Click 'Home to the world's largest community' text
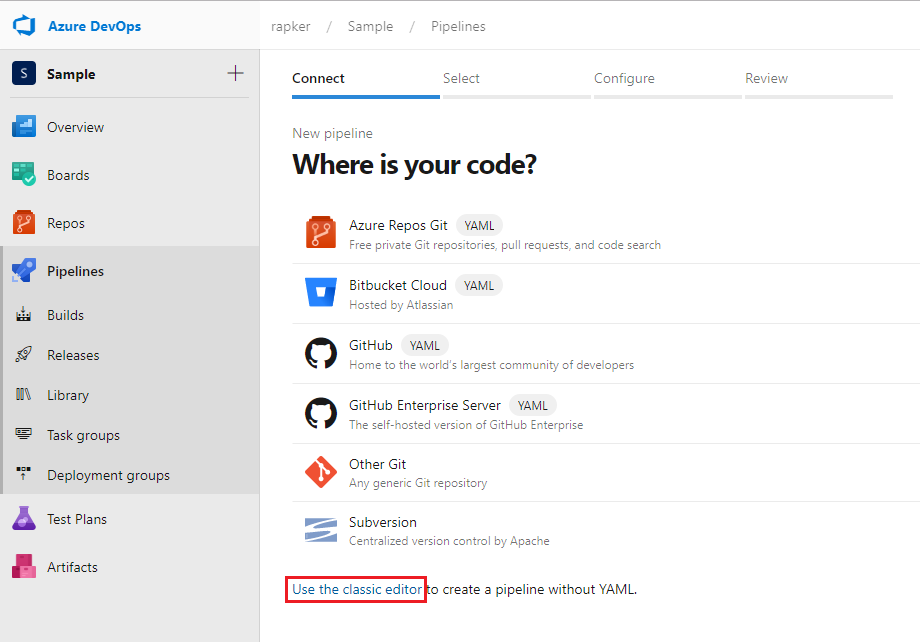920x642 pixels. (492, 365)
